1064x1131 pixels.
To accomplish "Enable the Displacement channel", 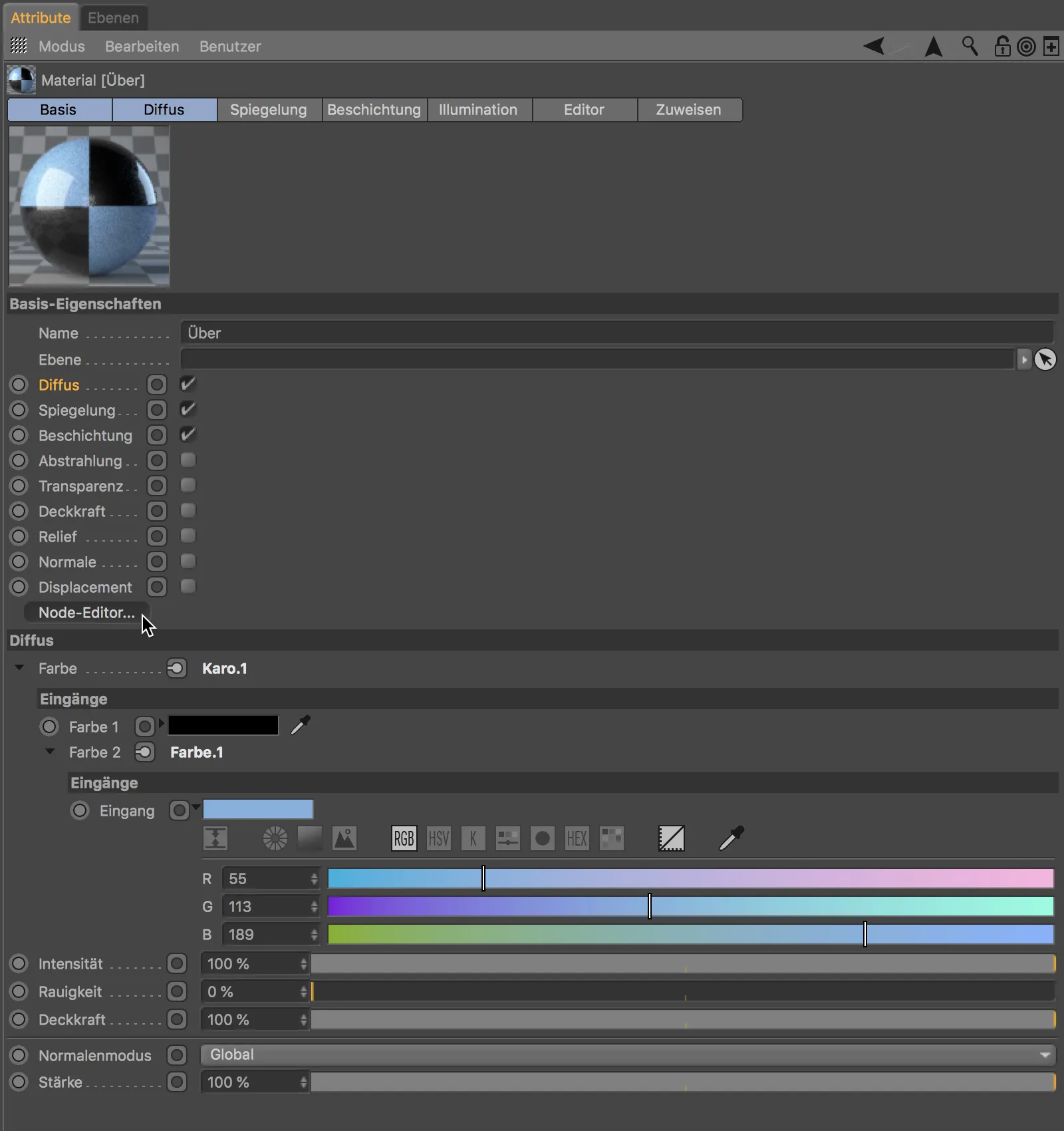I will tap(188, 586).
